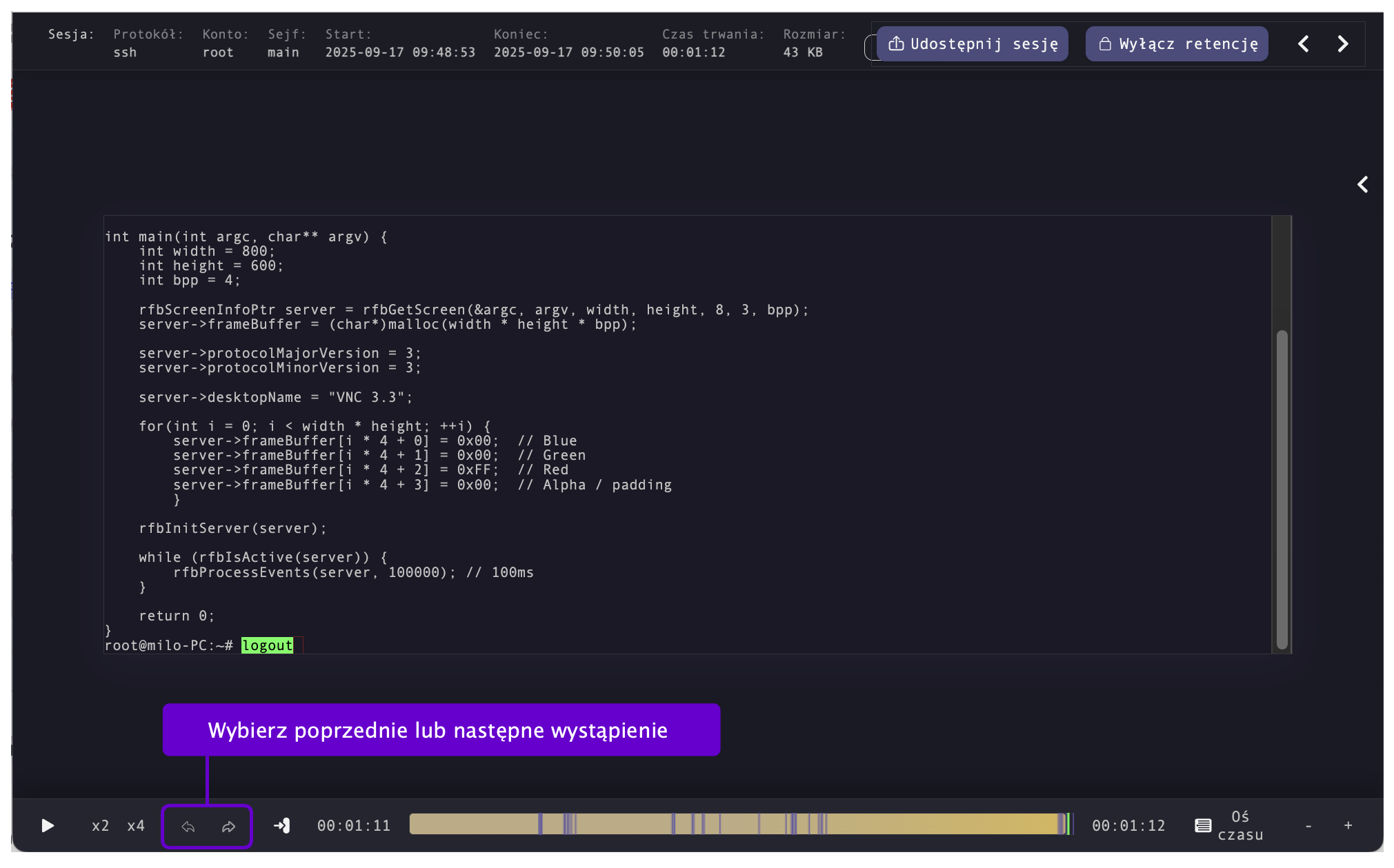Go to previous session chevron

tap(1303, 44)
